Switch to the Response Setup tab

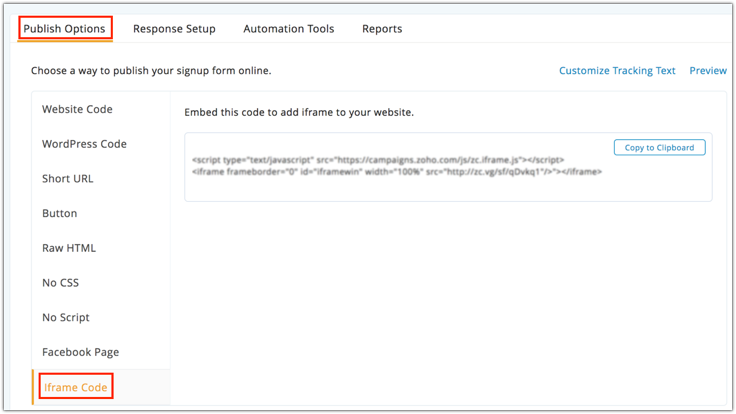point(174,29)
